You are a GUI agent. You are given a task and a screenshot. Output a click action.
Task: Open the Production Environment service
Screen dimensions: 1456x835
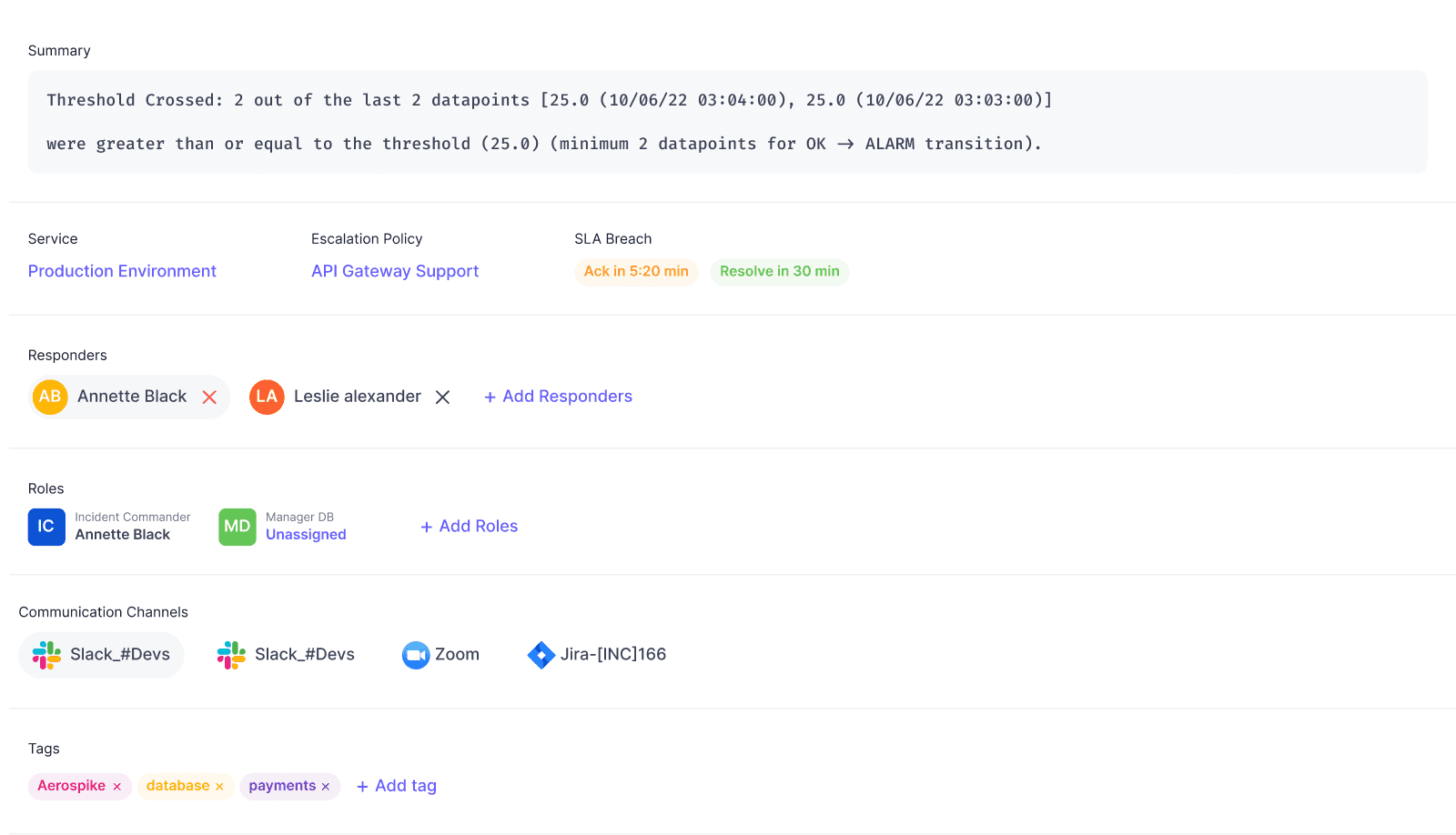point(122,270)
